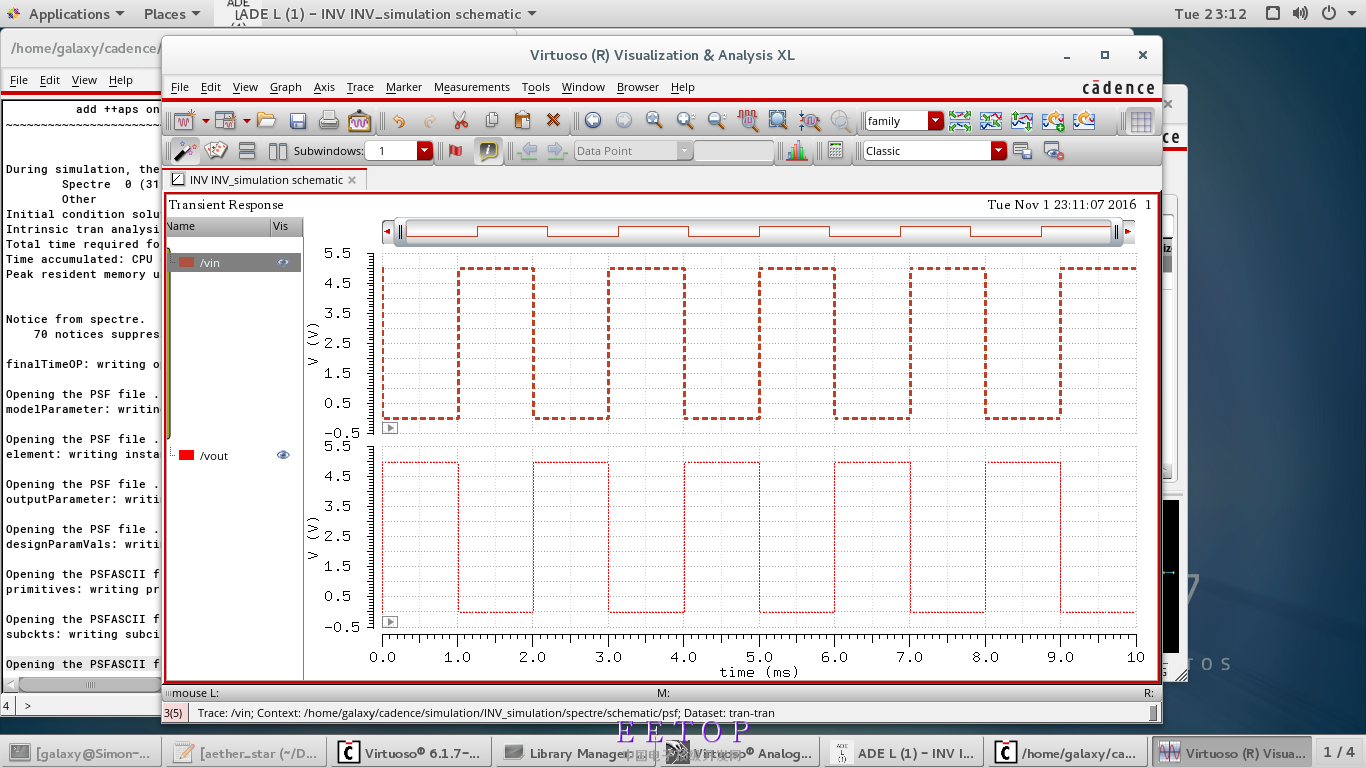
Task: Place a marker using the red flag icon
Action: 456,151
